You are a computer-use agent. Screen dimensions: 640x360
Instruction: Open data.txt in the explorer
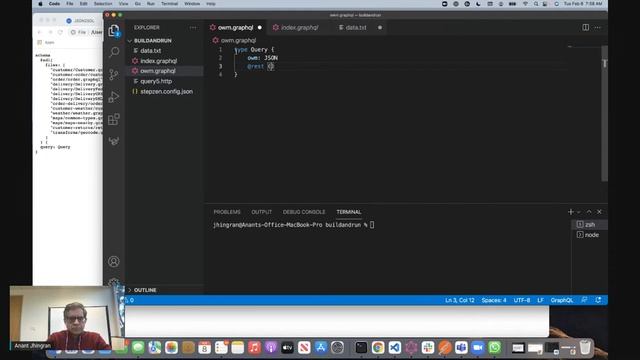[151, 51]
